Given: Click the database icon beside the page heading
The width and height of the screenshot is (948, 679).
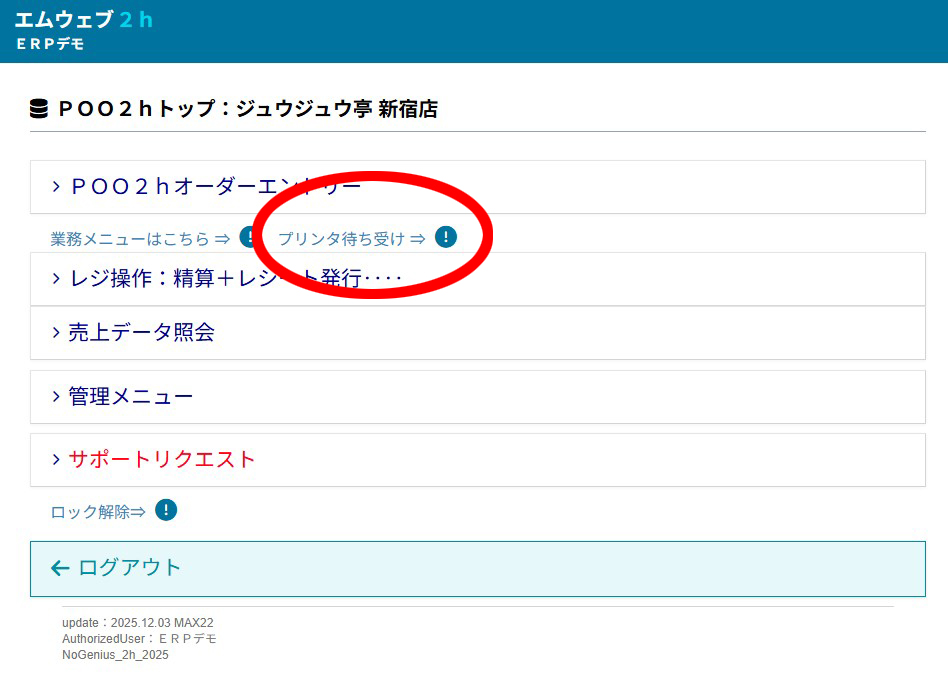Looking at the screenshot, I should 39,109.
